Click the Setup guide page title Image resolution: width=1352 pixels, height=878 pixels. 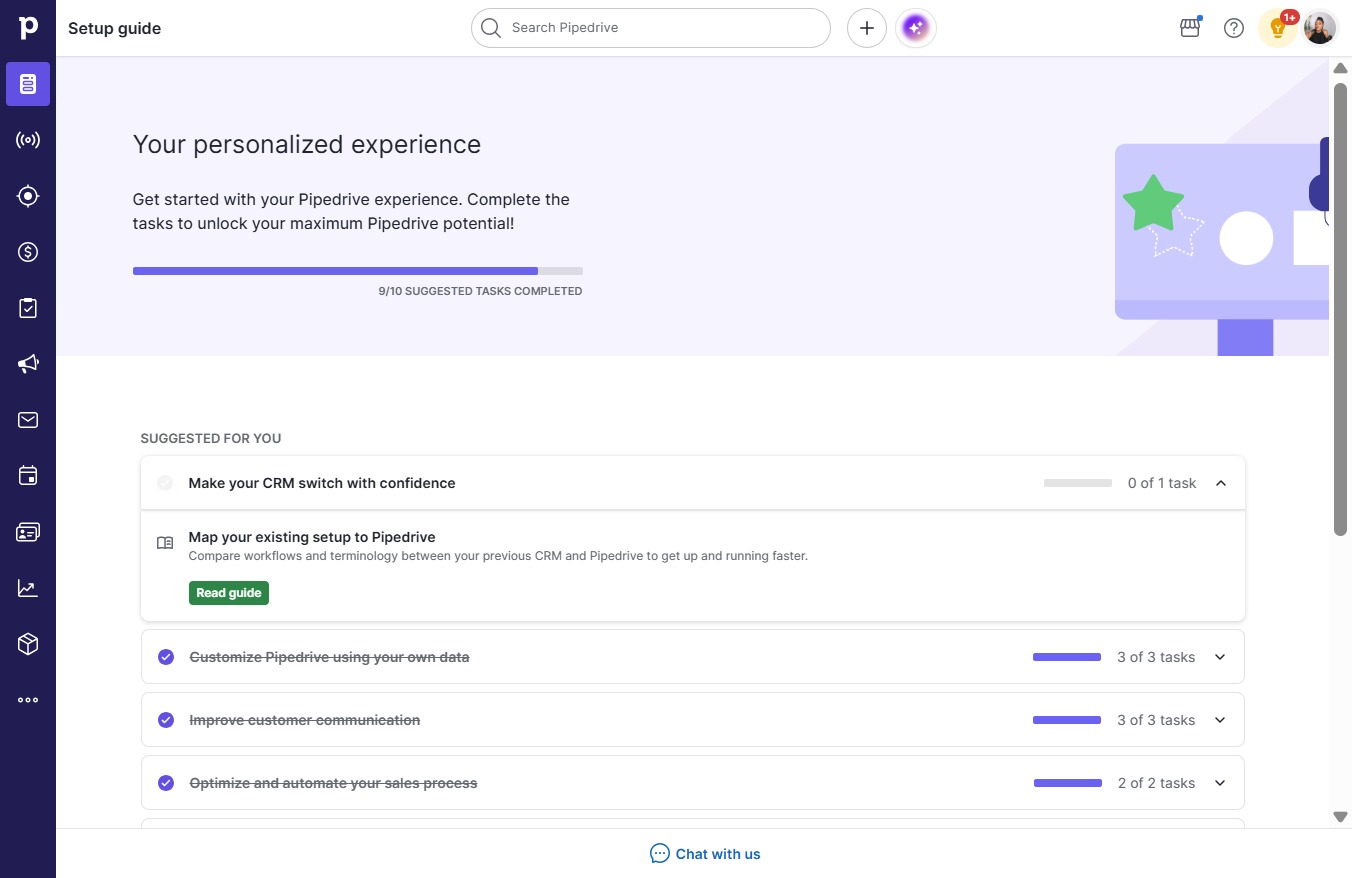114,28
